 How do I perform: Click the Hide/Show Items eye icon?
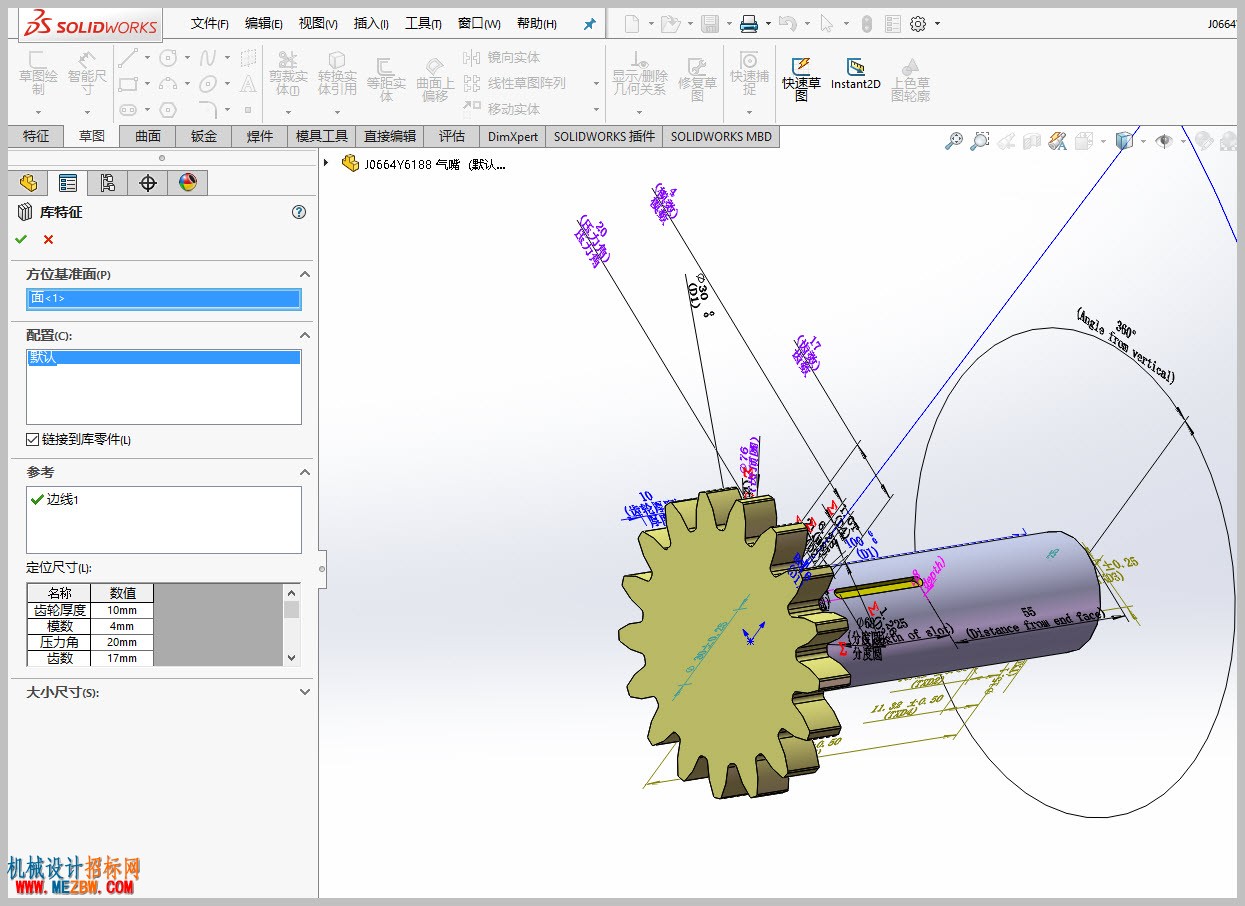1164,142
